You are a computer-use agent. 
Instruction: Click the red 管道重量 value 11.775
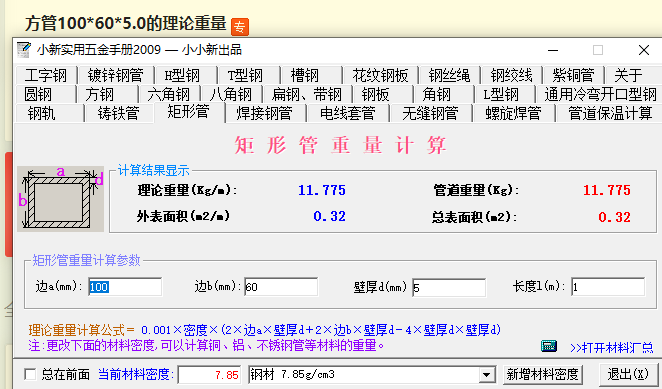point(607,190)
